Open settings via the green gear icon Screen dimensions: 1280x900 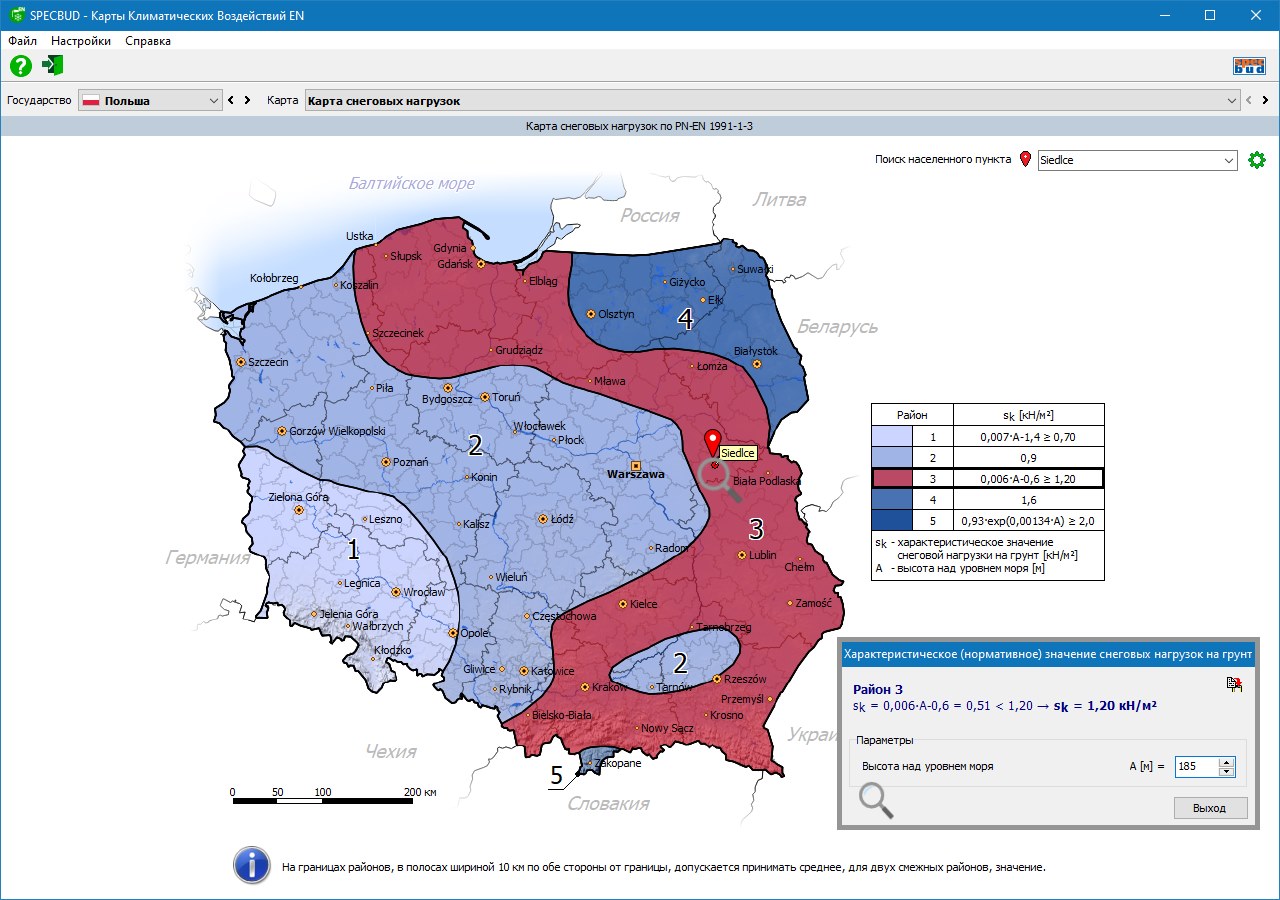pyautogui.click(x=1257, y=160)
